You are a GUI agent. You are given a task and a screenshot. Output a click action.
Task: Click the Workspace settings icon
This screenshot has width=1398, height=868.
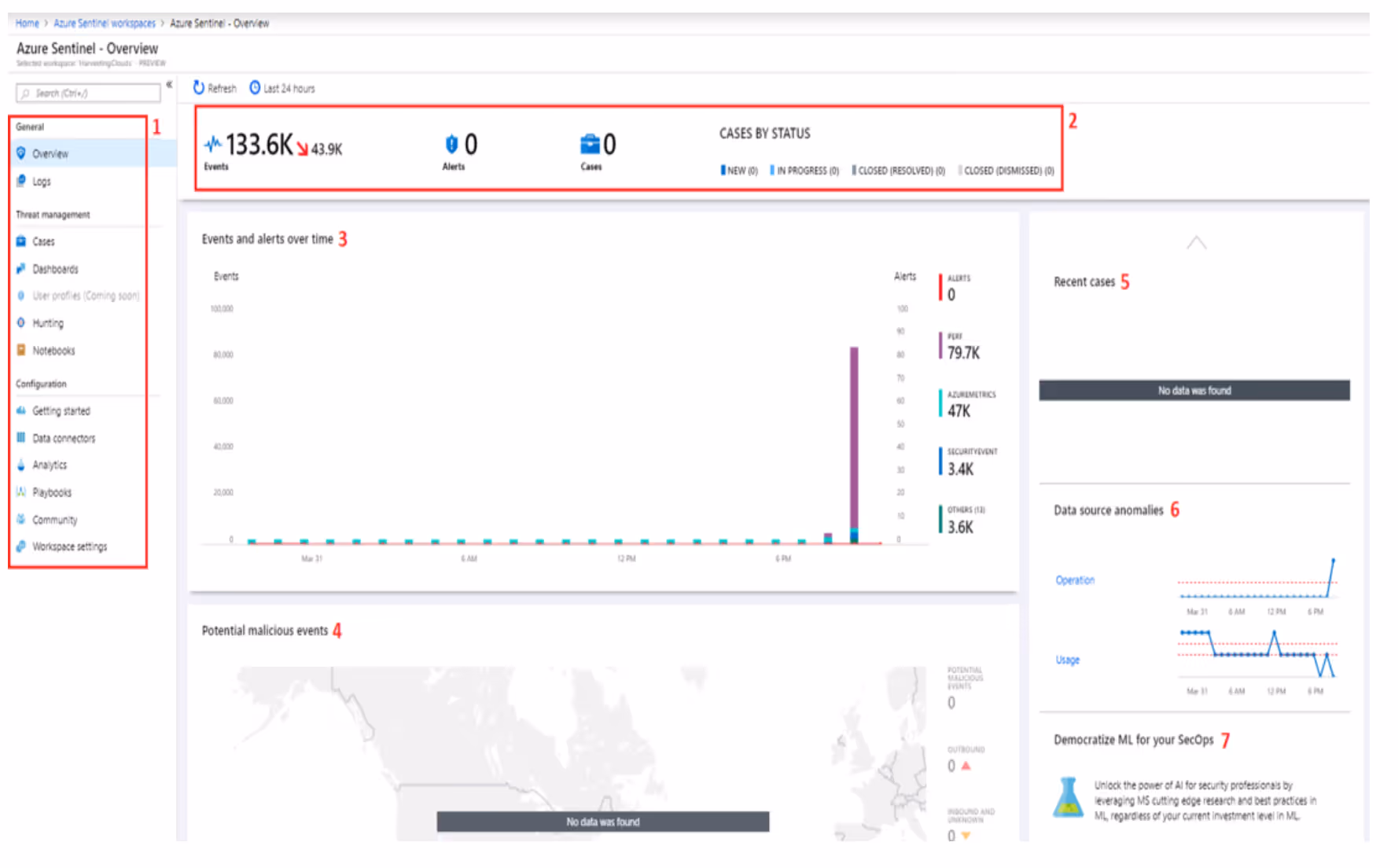tap(21, 546)
